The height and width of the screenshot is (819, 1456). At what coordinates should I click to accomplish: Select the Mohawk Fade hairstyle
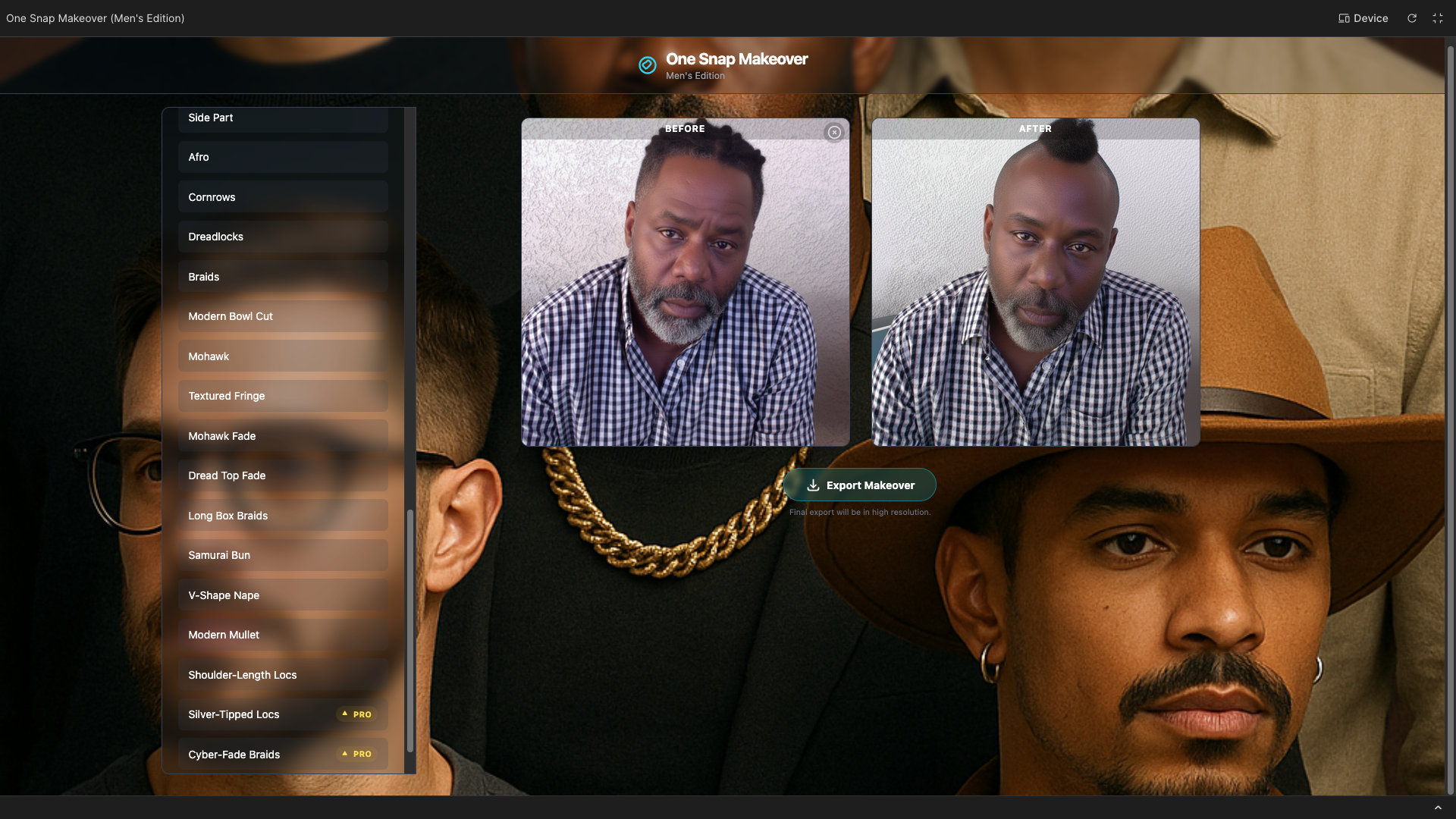tap(283, 436)
